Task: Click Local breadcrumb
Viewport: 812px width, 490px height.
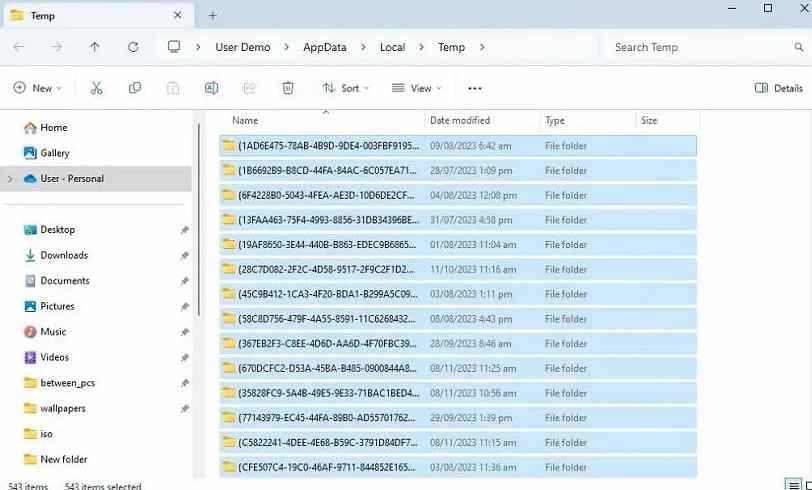Action: [x=393, y=47]
